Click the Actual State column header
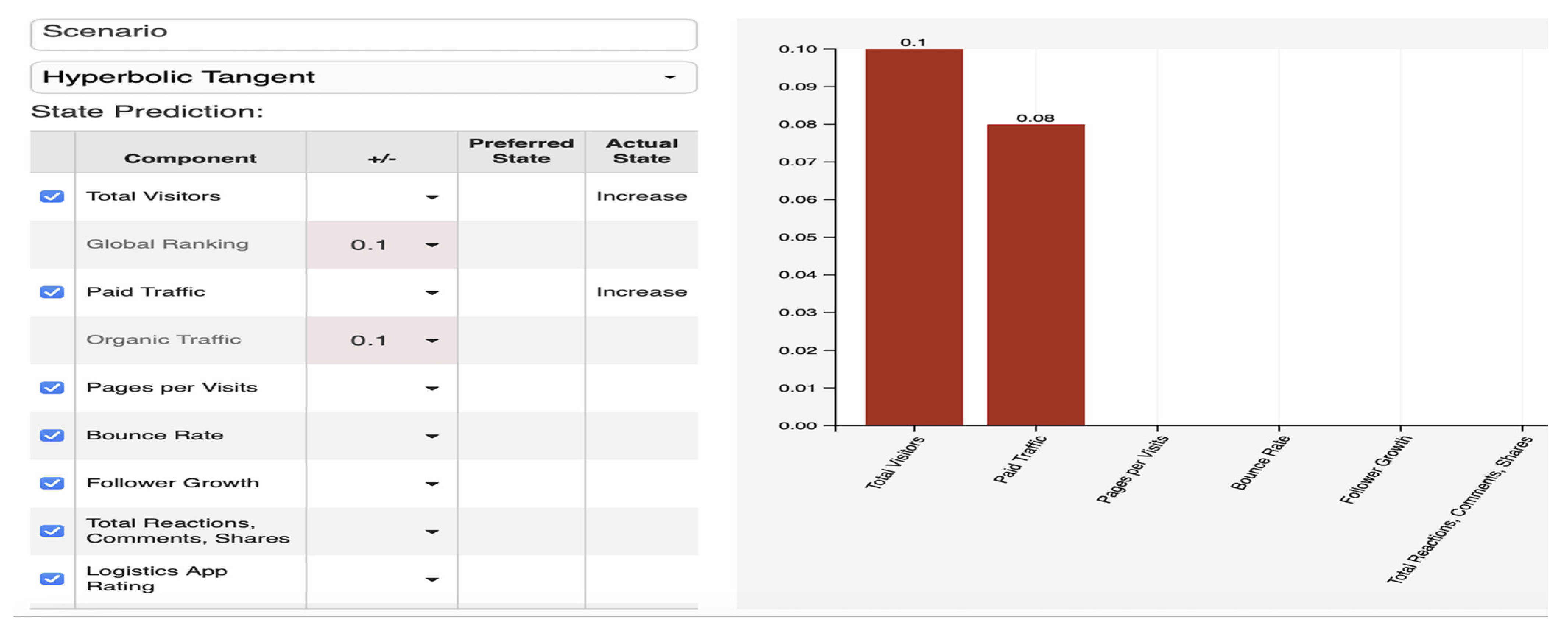Image resolution: width=1568 pixels, height=631 pixels. coord(642,151)
